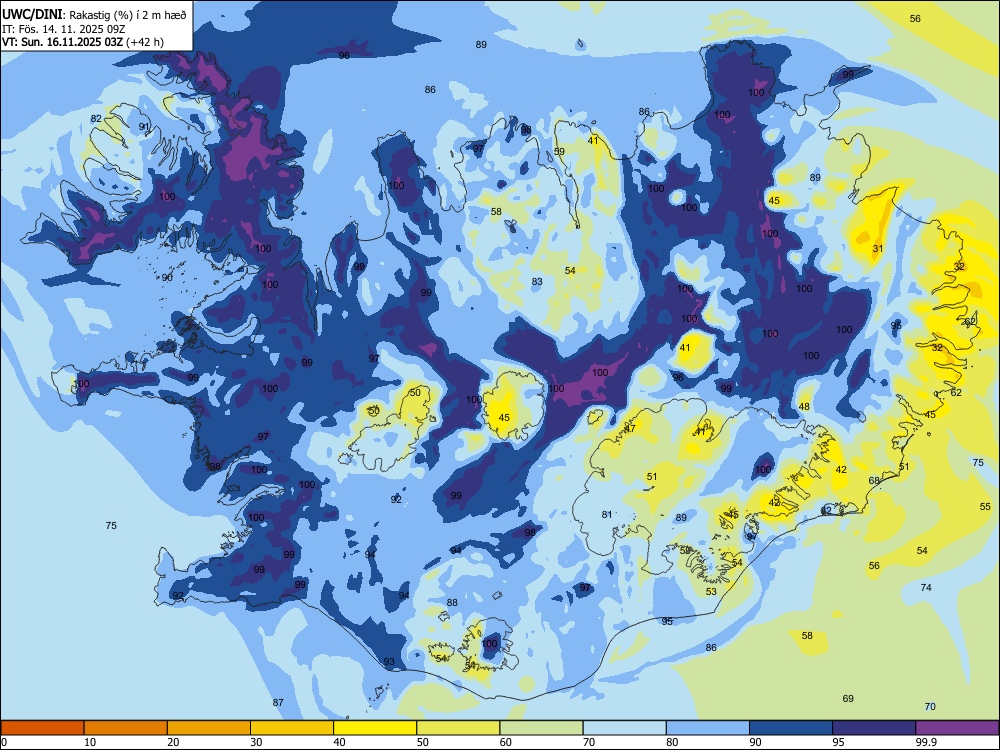Click the map humidity value '83'
The height and width of the screenshot is (750, 1000).
pos(538,281)
